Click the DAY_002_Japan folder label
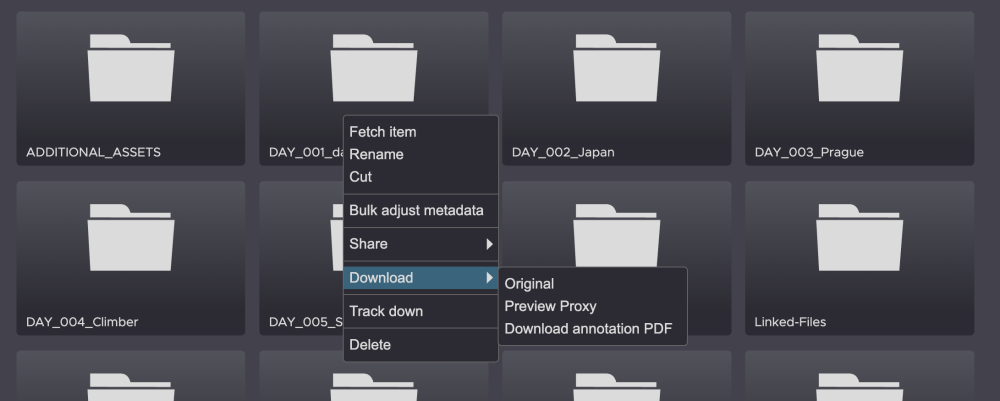This screenshot has height=401, width=1000. (563, 153)
